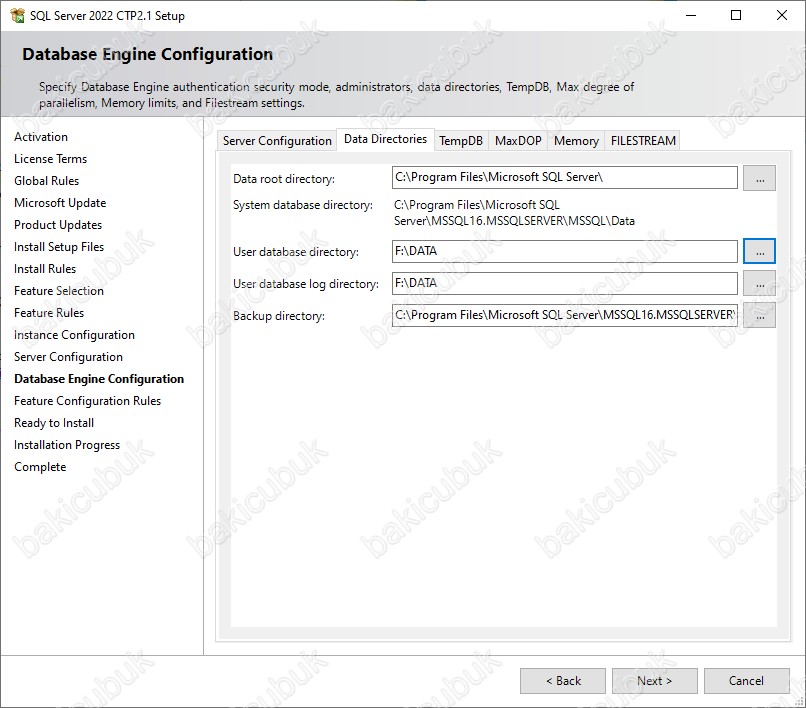Viewport: 806px width, 708px height.
Task: Click Database Engine Configuration in the sidebar
Action: click(99, 379)
